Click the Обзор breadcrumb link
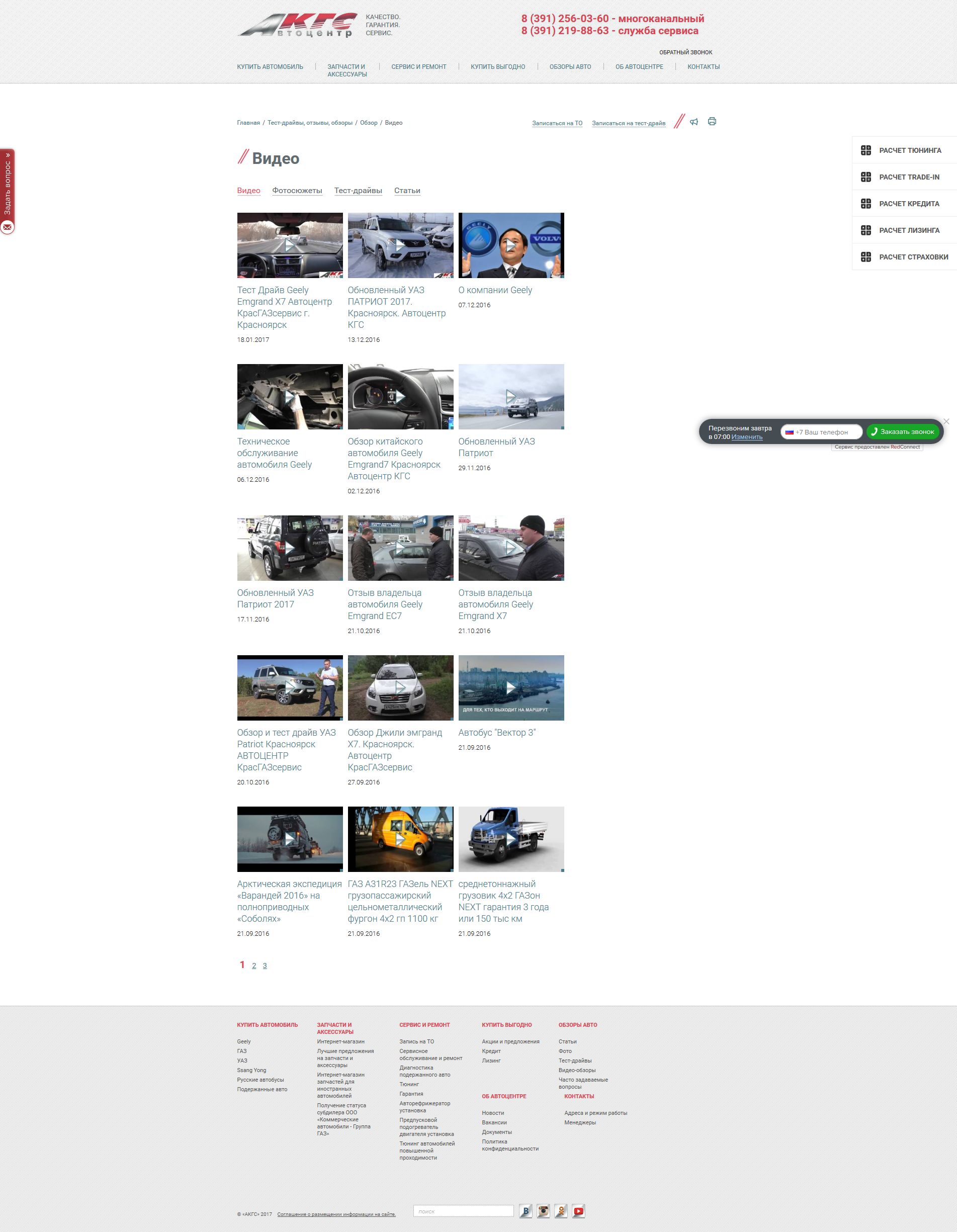 point(369,122)
